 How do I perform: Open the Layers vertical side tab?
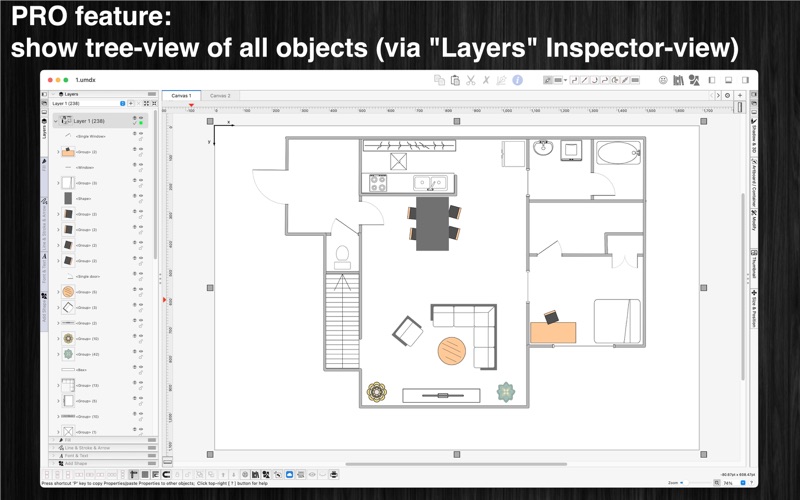pos(44,128)
